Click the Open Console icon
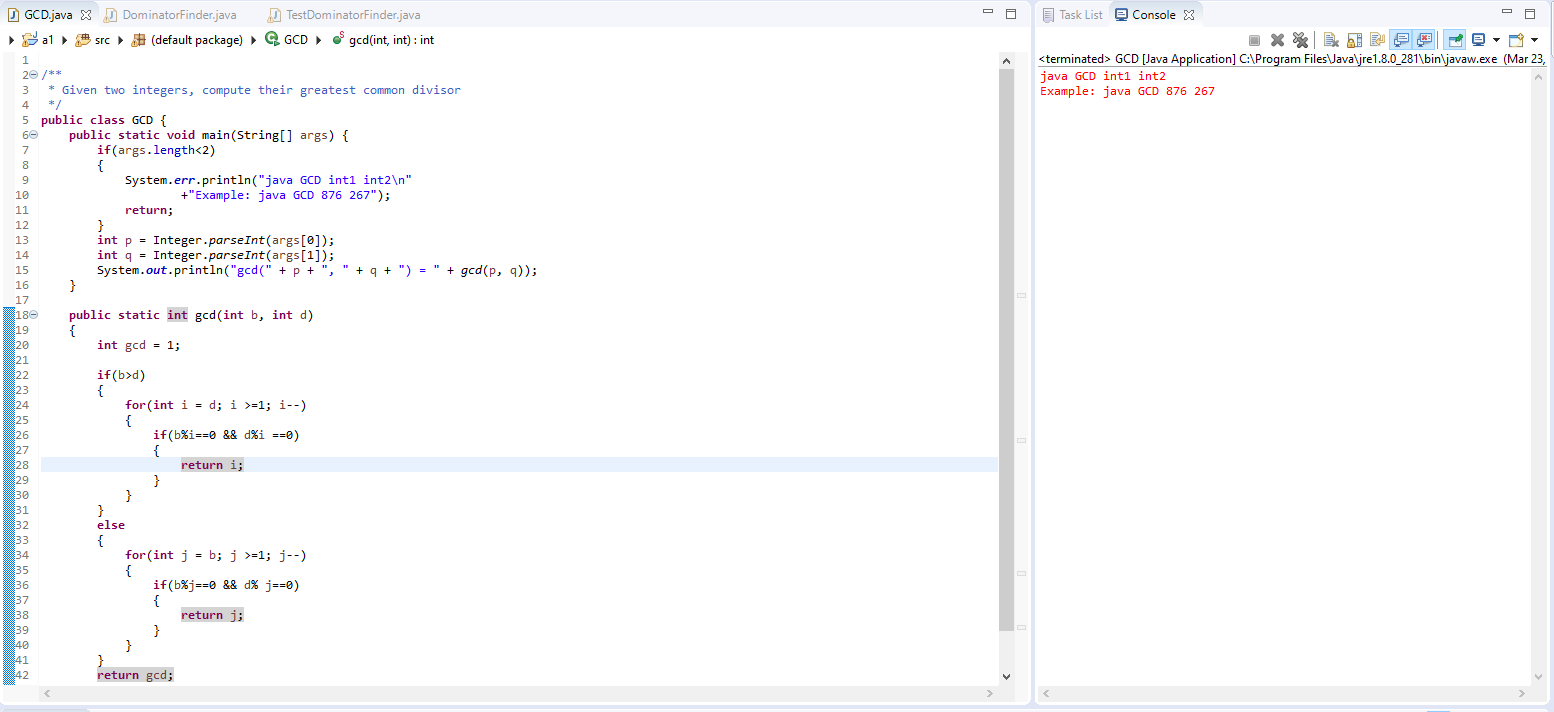 click(1515, 40)
